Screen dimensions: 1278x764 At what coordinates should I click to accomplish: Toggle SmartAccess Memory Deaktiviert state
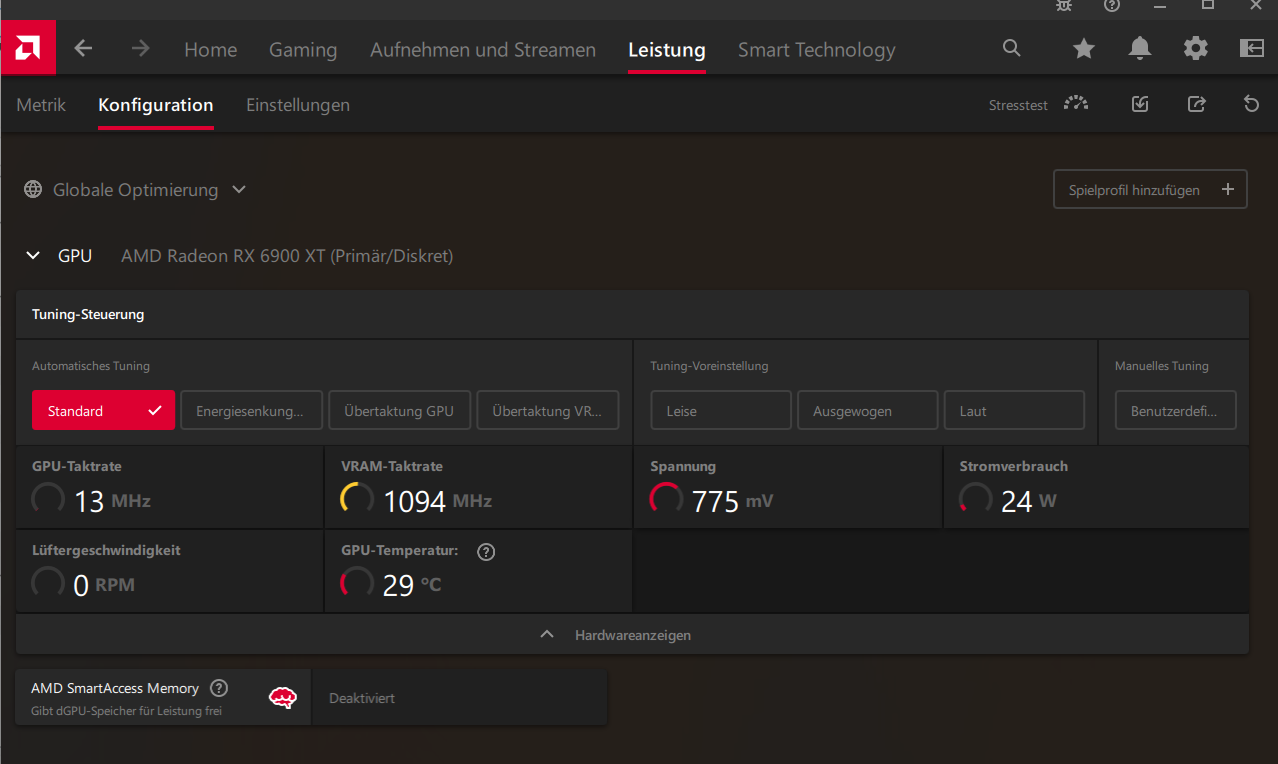(459, 698)
